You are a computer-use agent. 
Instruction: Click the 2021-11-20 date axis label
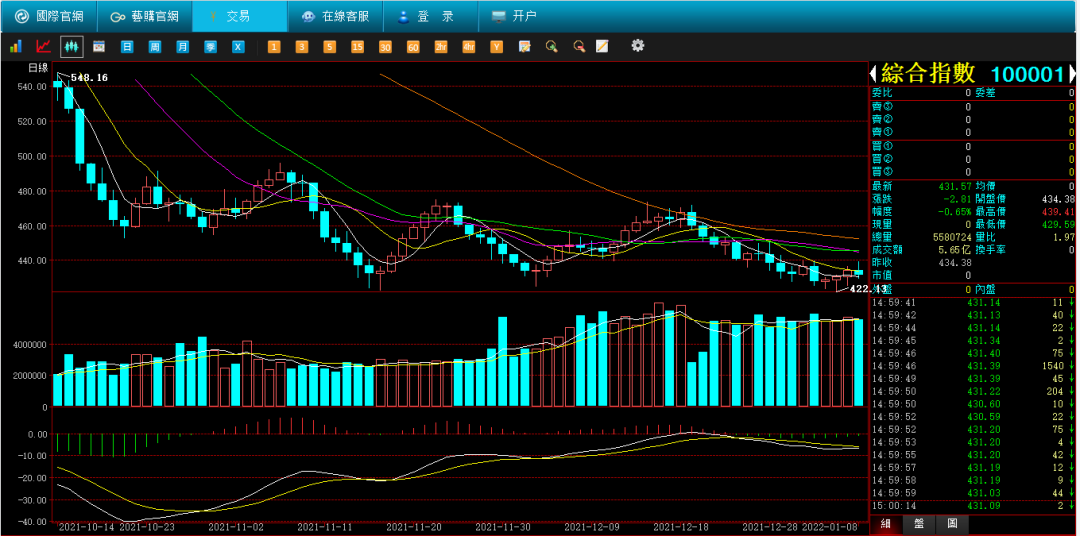click(413, 526)
